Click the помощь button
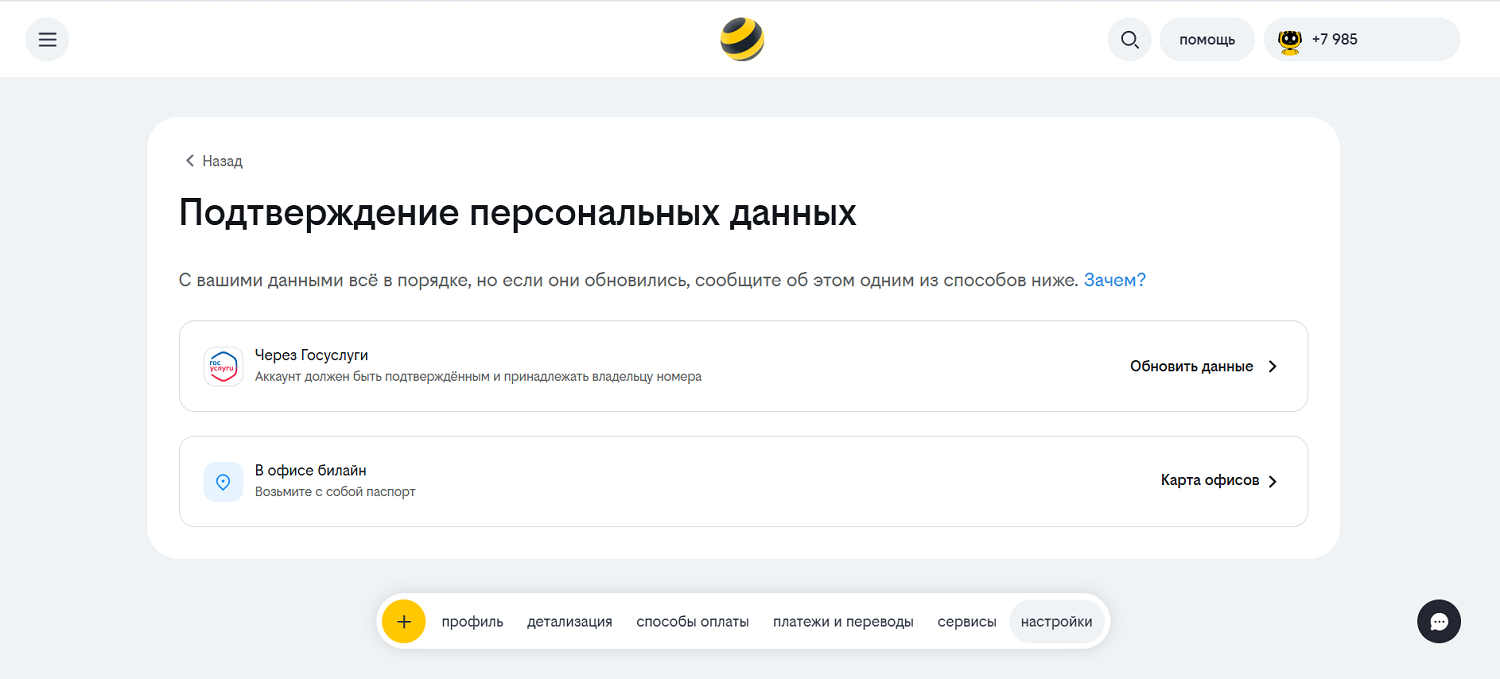Image resolution: width=1500 pixels, height=679 pixels. point(1206,40)
